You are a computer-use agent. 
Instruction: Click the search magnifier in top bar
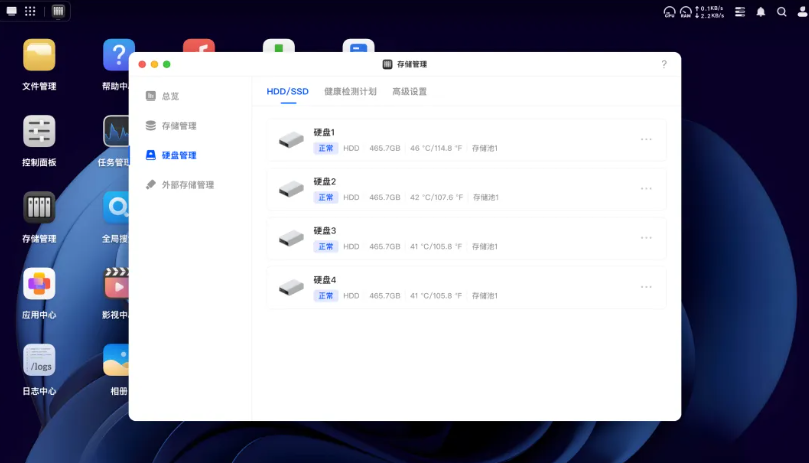coord(782,12)
